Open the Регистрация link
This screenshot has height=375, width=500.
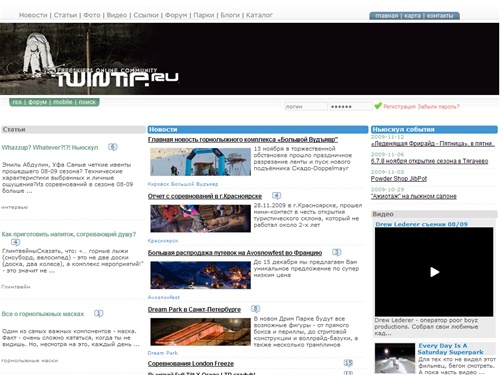coord(399,107)
